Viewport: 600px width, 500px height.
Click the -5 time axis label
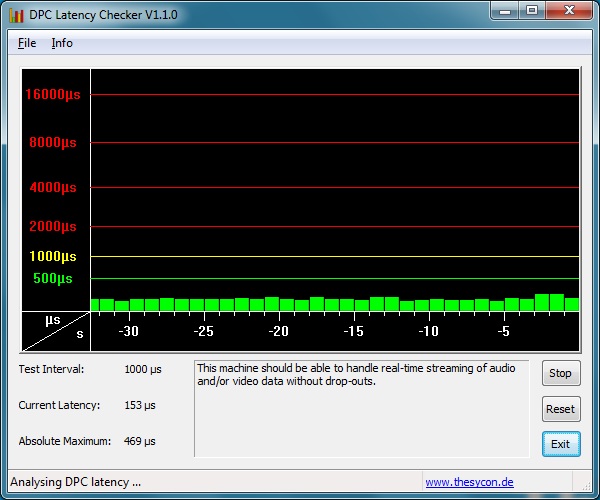point(504,331)
